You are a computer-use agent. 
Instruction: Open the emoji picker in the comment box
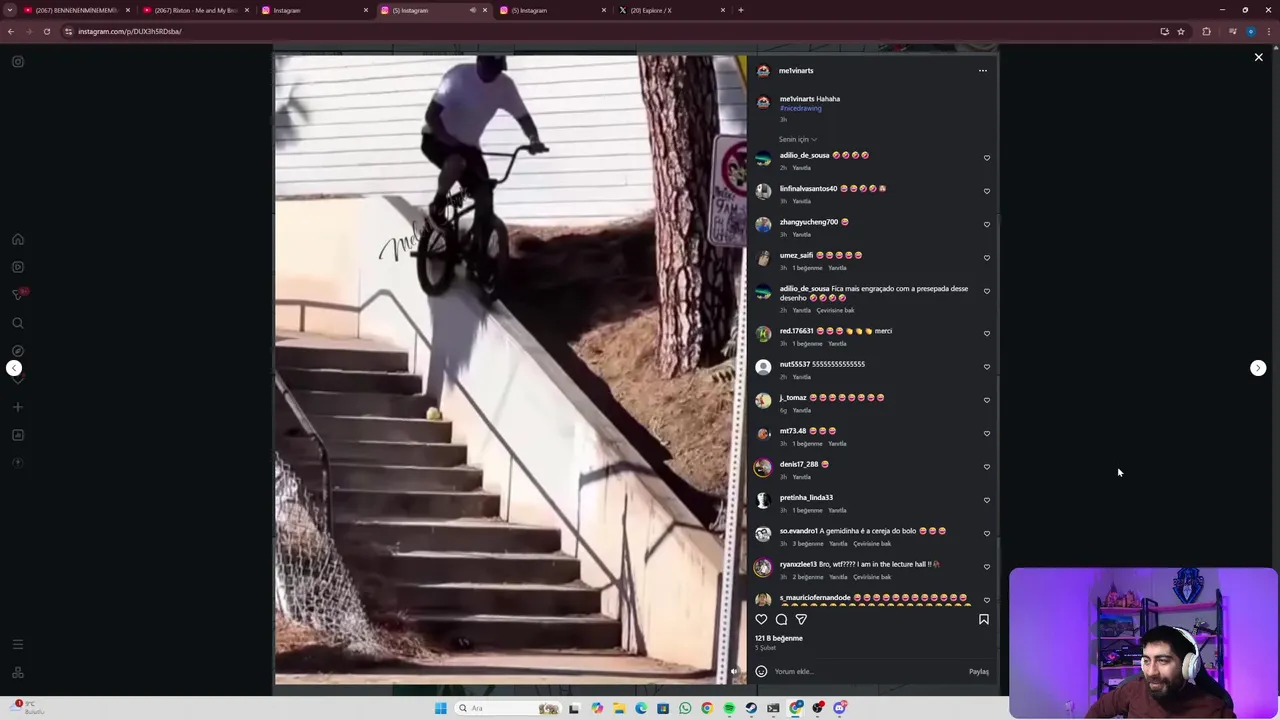[x=761, y=671]
